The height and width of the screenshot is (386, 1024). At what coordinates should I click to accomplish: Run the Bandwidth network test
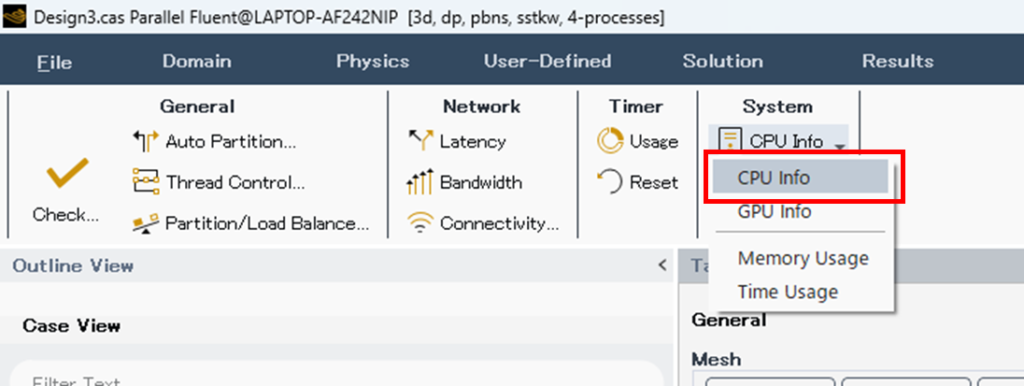[481, 182]
